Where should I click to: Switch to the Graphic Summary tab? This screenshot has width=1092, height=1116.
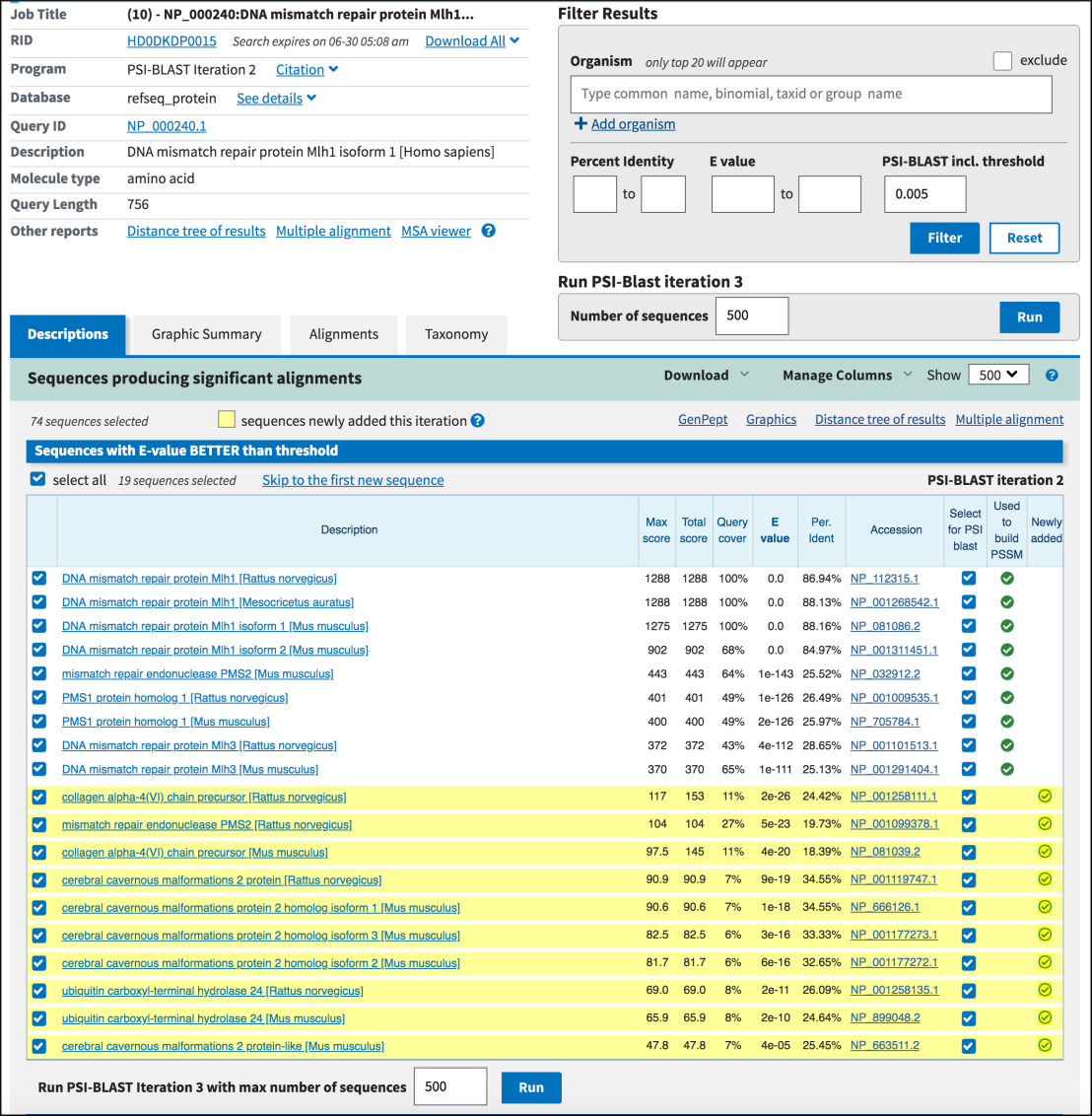[x=207, y=335]
